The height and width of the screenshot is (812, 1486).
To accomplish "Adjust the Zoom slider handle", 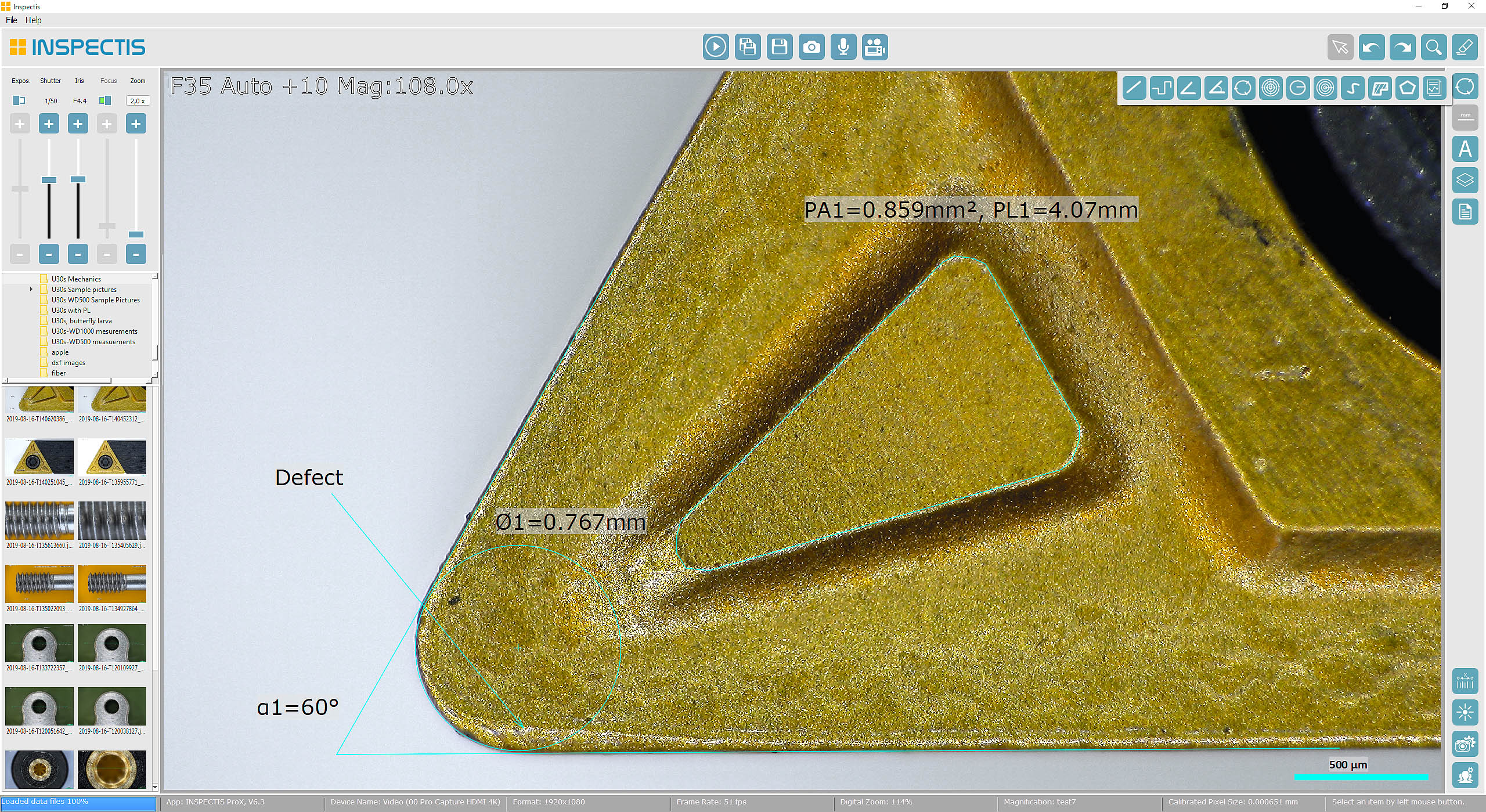I will (x=136, y=234).
